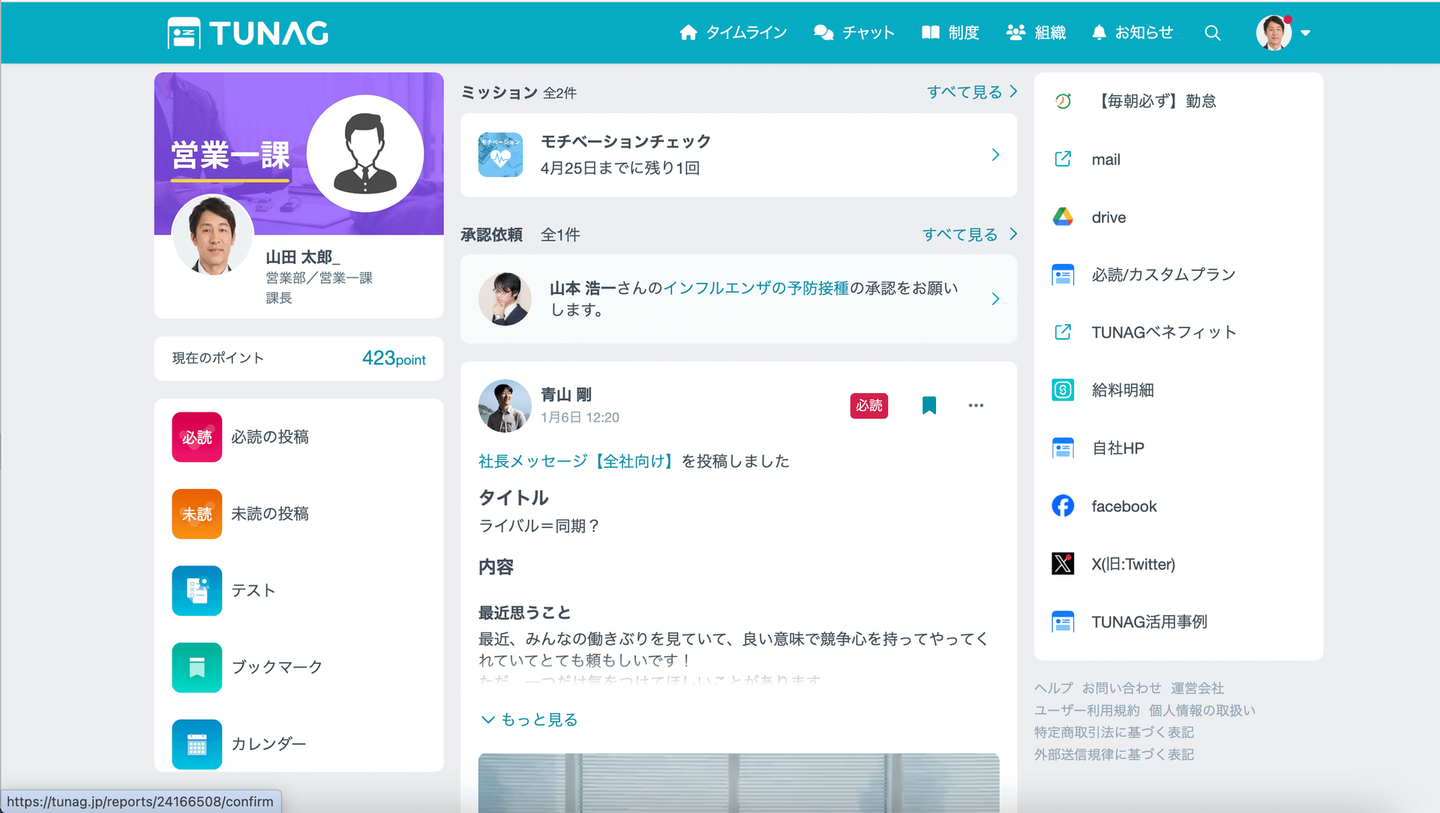Click the user avatar in the header
The width and height of the screenshot is (1440, 813).
1274,33
